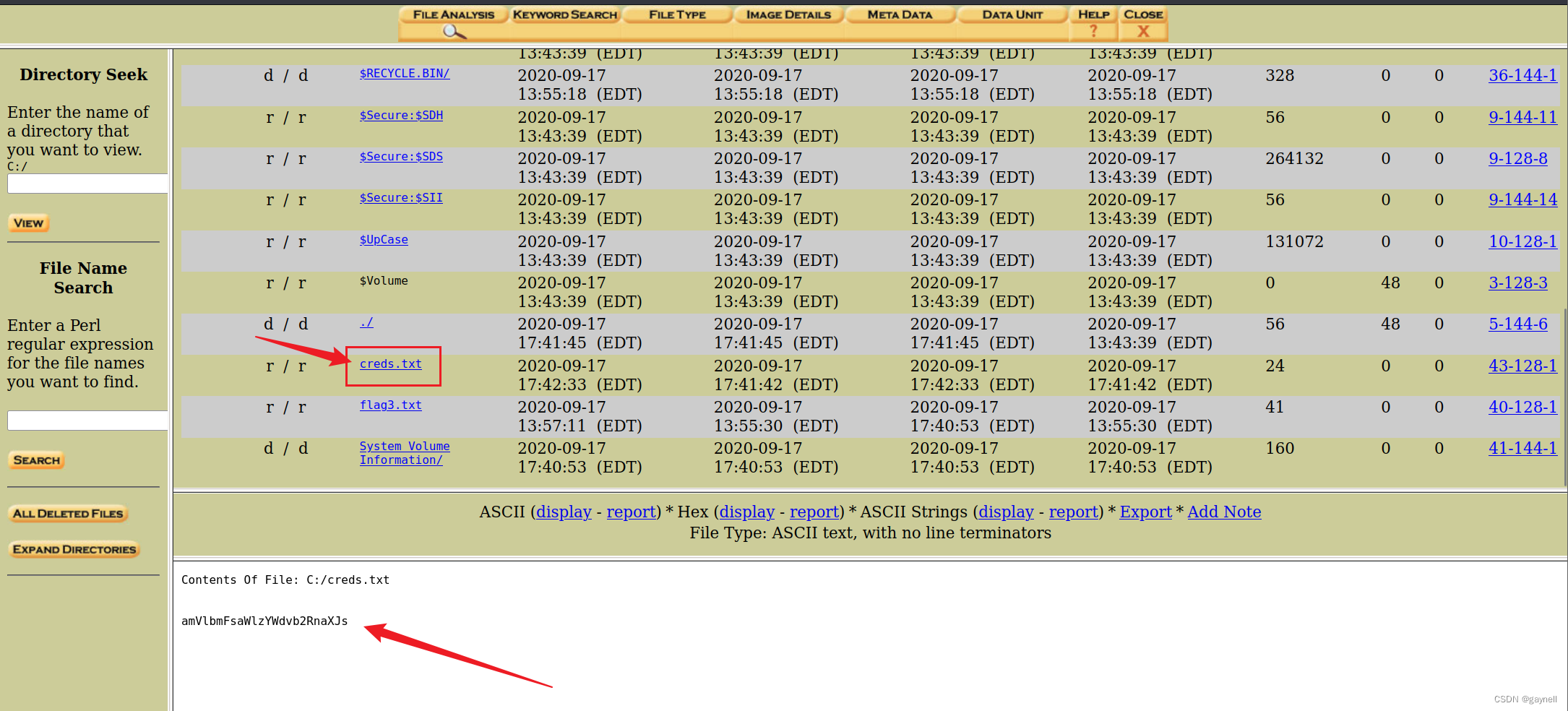Open System Volume Information directory

click(x=405, y=453)
